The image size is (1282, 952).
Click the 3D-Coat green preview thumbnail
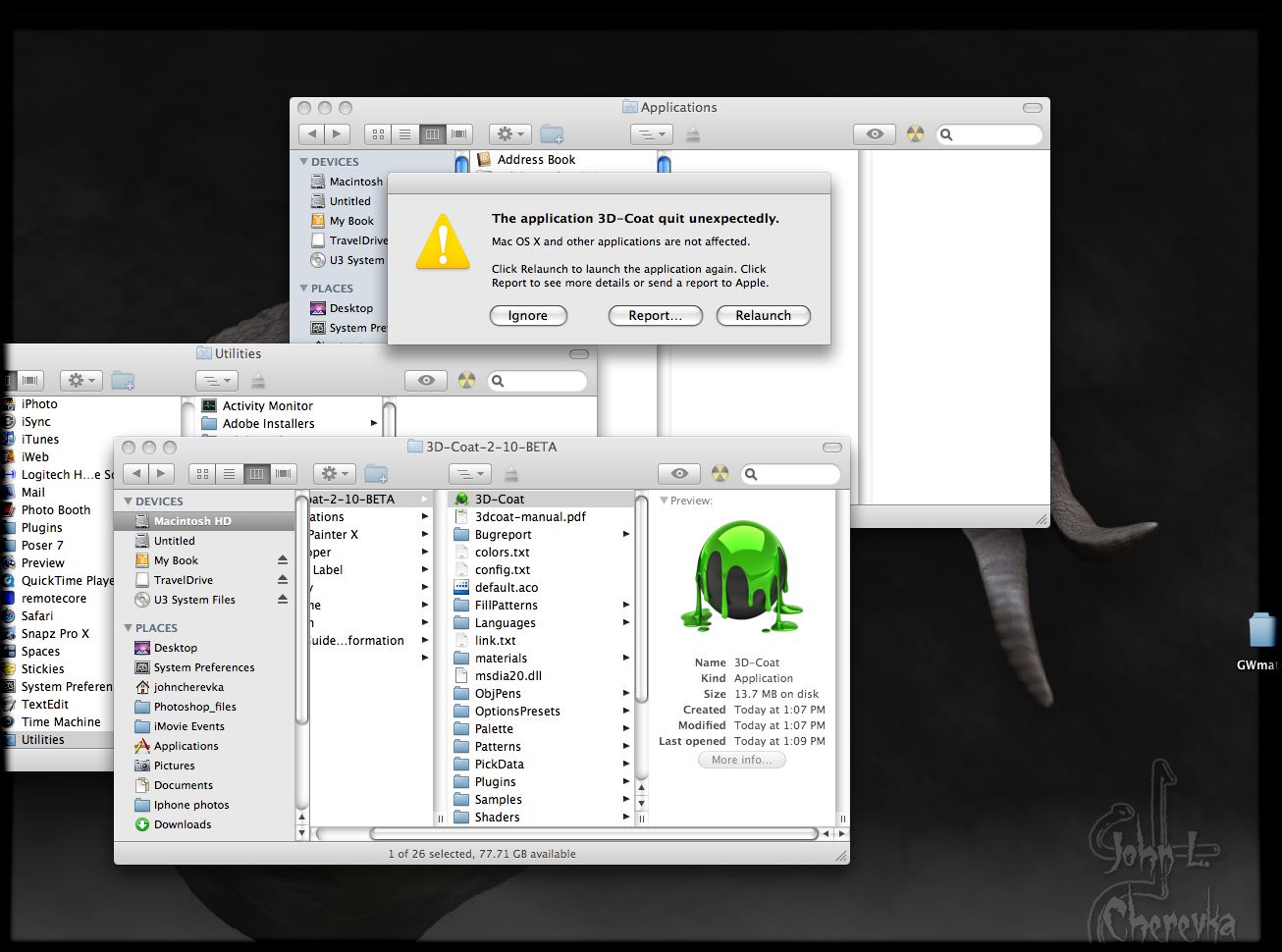[x=742, y=579]
